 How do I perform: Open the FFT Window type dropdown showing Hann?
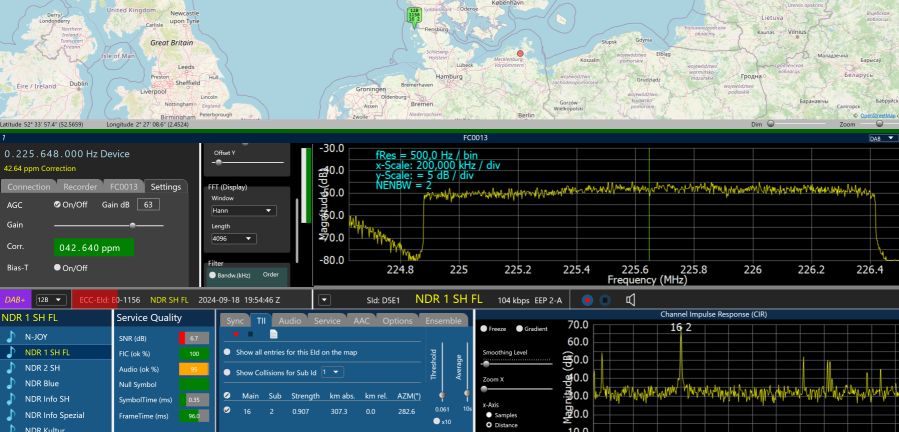point(243,211)
